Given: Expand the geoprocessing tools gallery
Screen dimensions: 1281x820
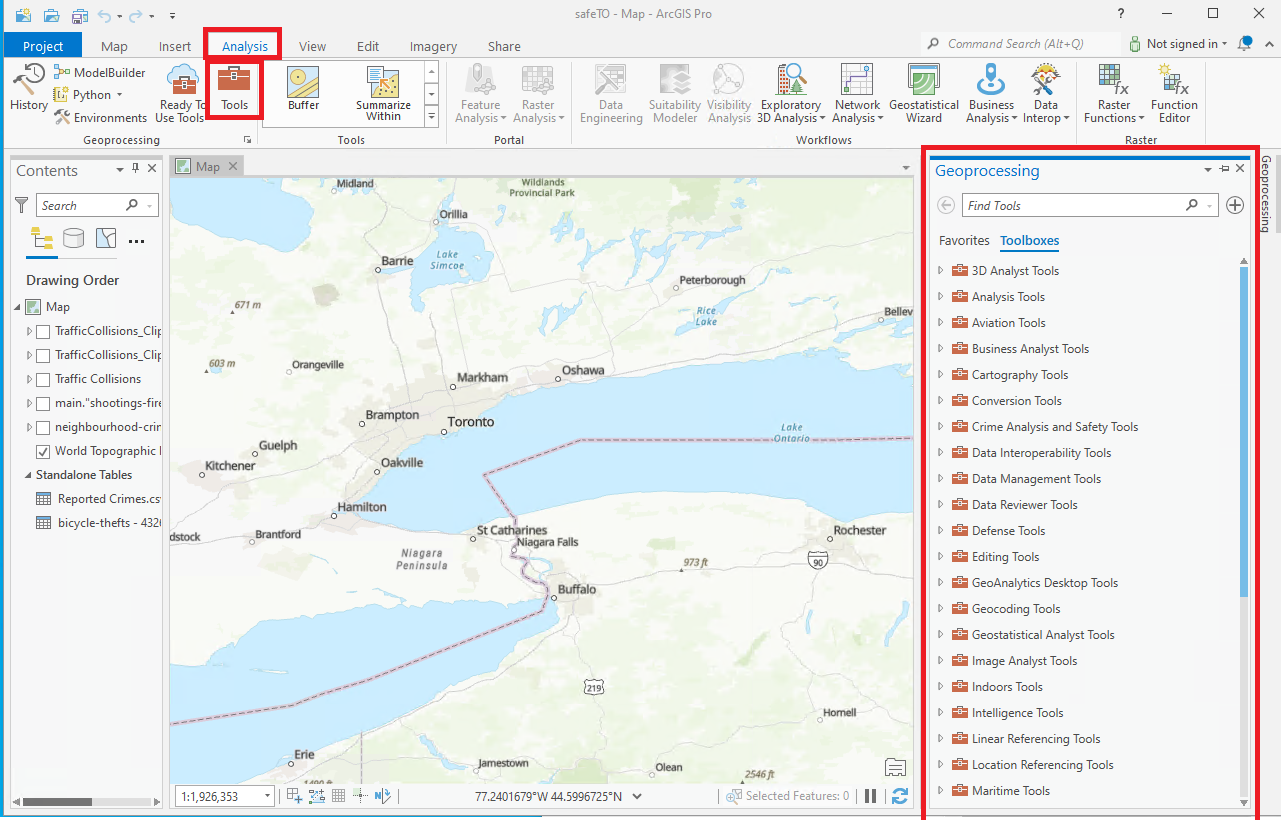Looking at the screenshot, I should pos(431,117).
